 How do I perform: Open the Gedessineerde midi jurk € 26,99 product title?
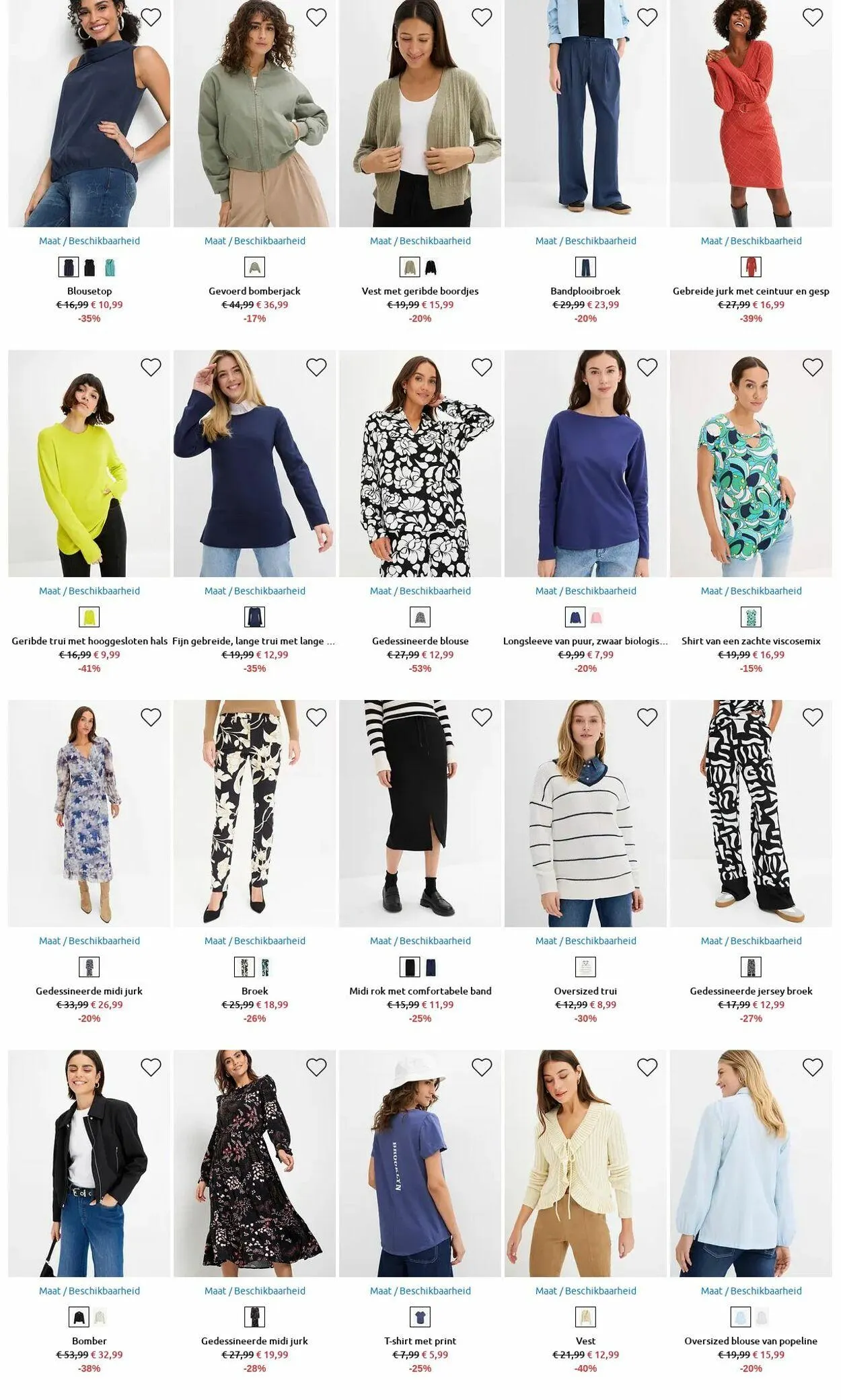[x=89, y=991]
